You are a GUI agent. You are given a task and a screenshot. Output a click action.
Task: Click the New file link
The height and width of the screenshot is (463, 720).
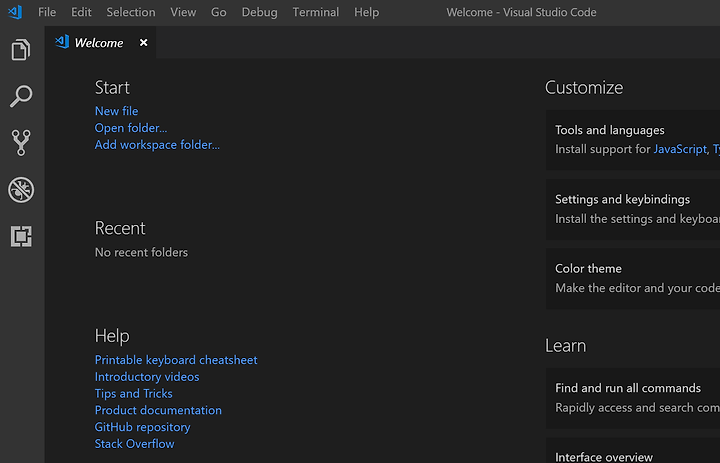click(x=116, y=111)
